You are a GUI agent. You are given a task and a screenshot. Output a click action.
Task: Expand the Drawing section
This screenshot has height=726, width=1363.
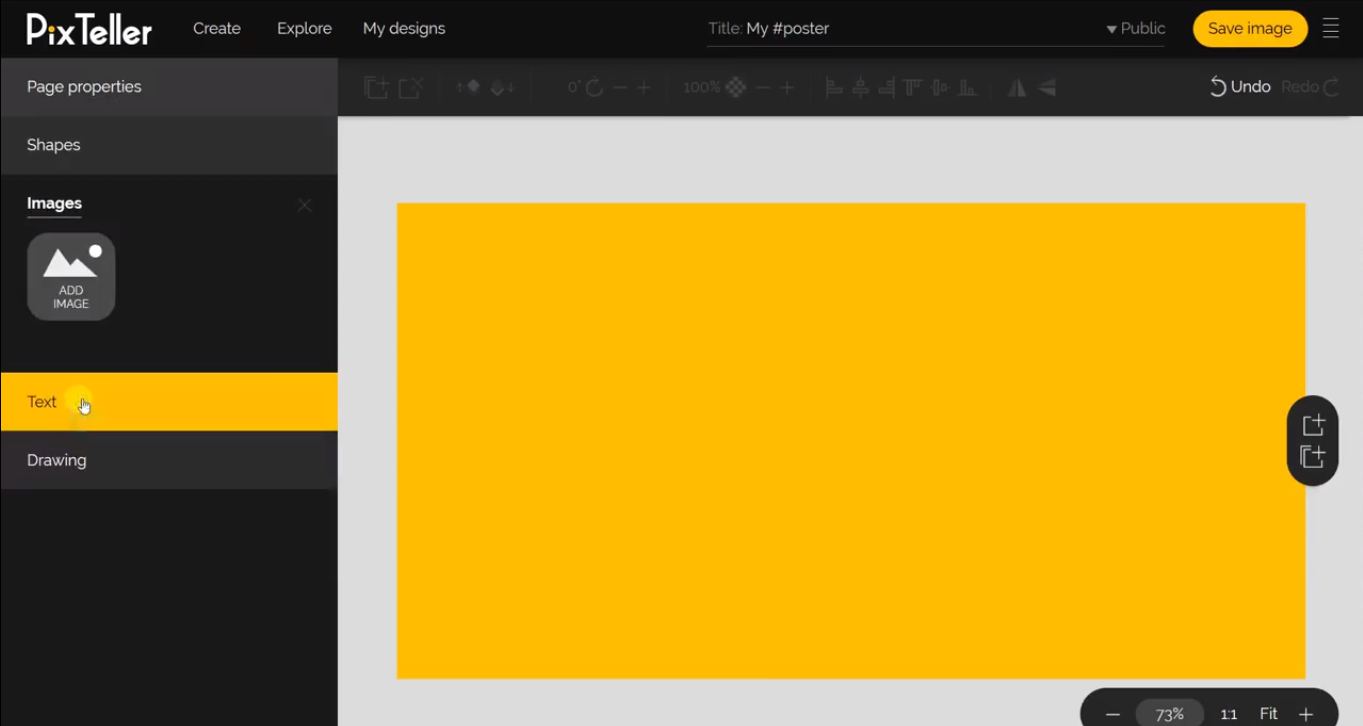[x=57, y=460]
